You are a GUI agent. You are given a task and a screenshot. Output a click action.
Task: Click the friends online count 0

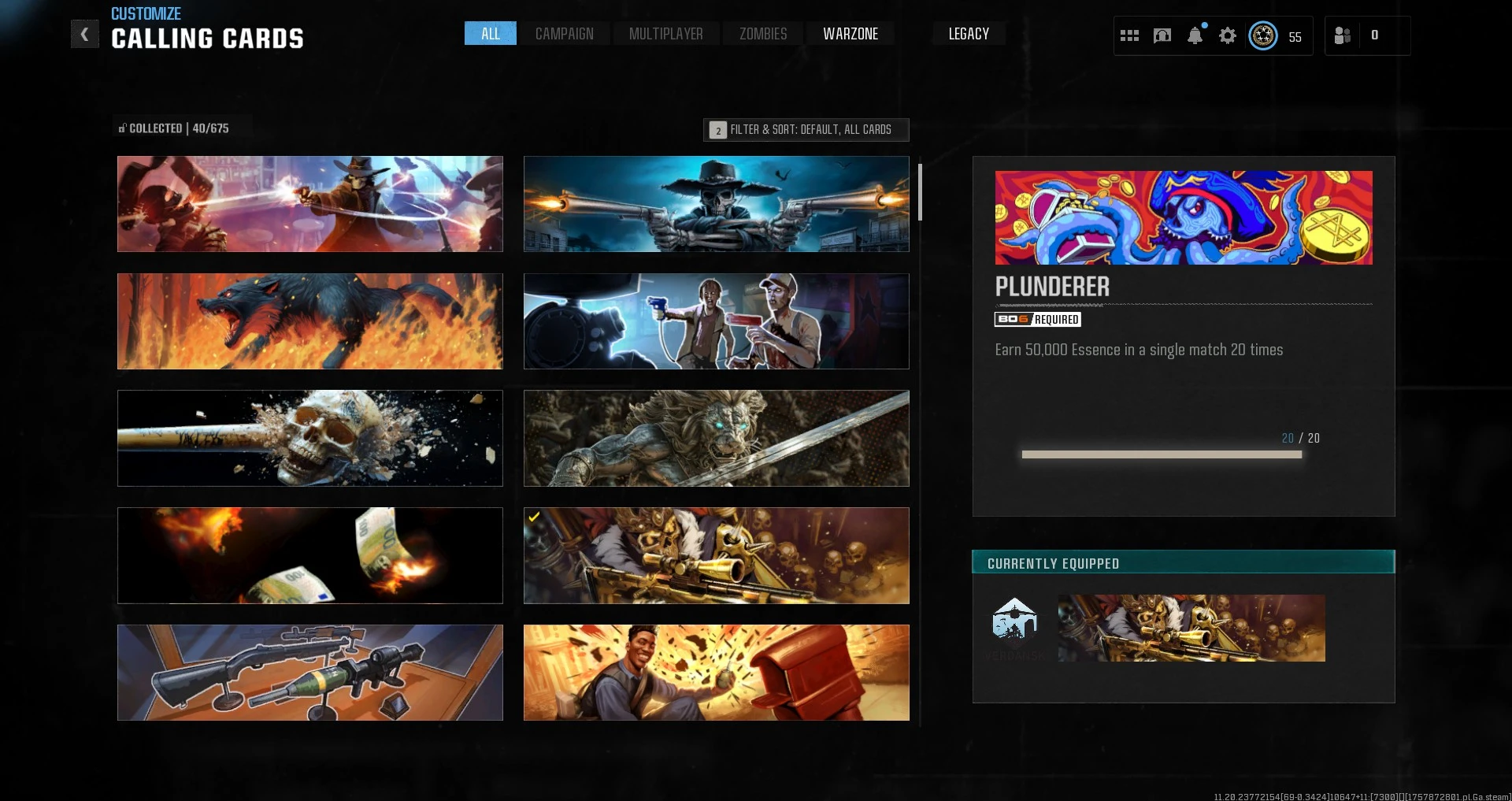[x=1375, y=35]
